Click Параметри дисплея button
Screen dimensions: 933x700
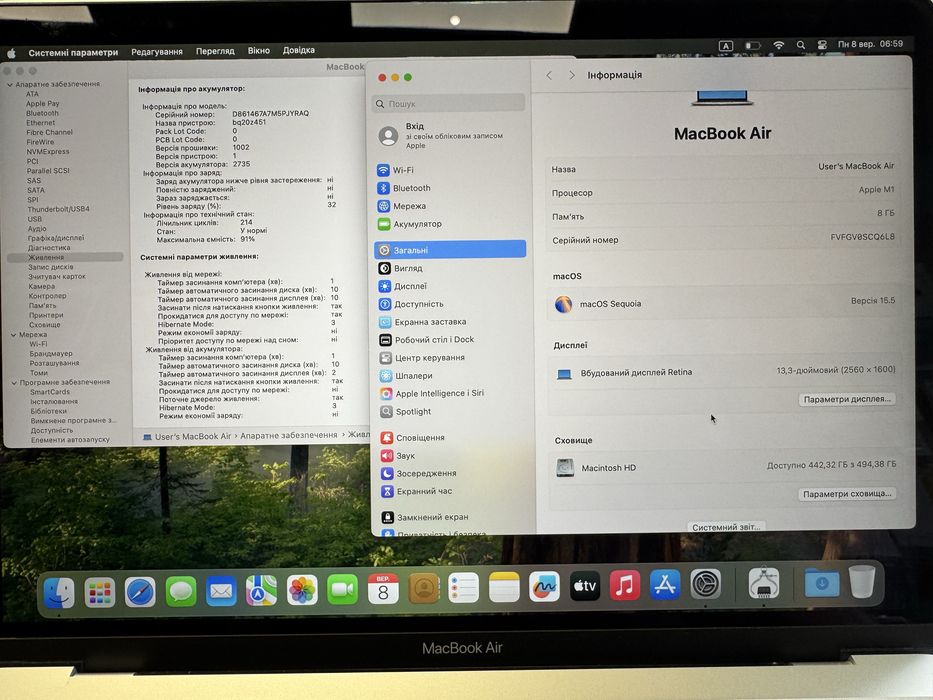(847, 399)
